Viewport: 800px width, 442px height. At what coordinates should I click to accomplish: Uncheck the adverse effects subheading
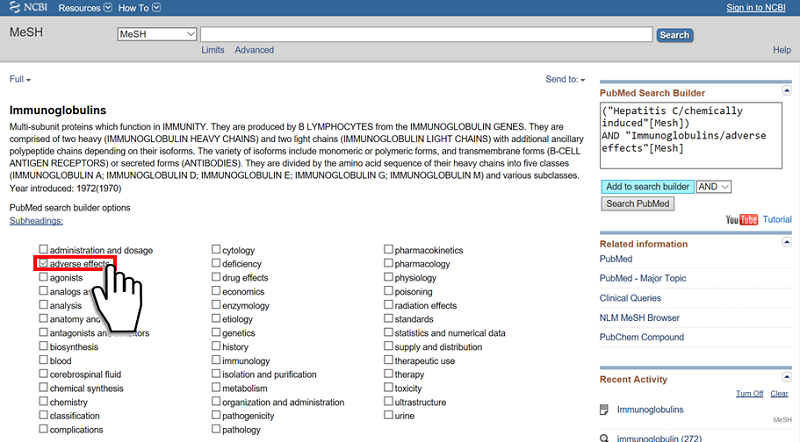[x=43, y=263]
